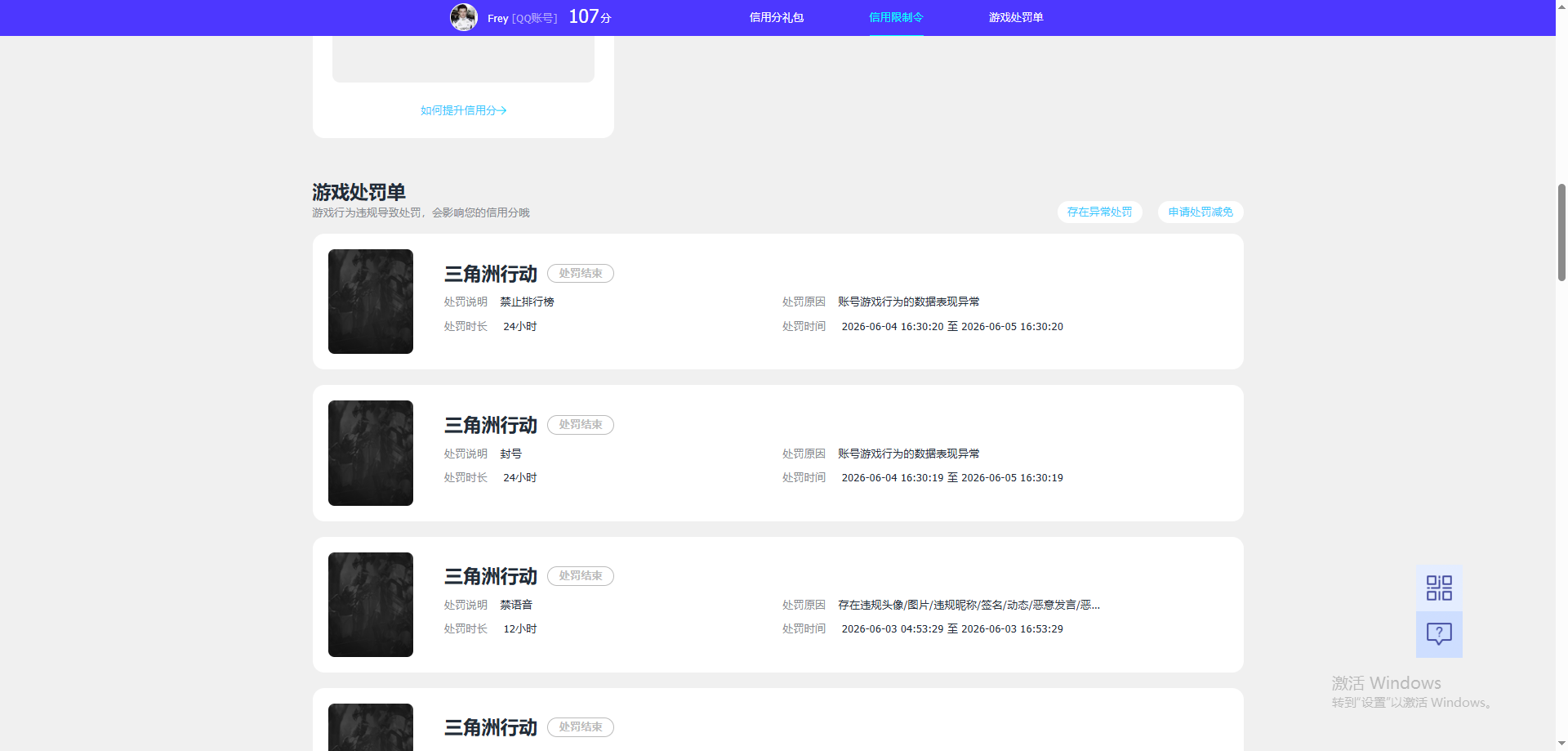Click the 12小时 duration value
Viewport: 1568px width, 751px height.
click(520, 628)
